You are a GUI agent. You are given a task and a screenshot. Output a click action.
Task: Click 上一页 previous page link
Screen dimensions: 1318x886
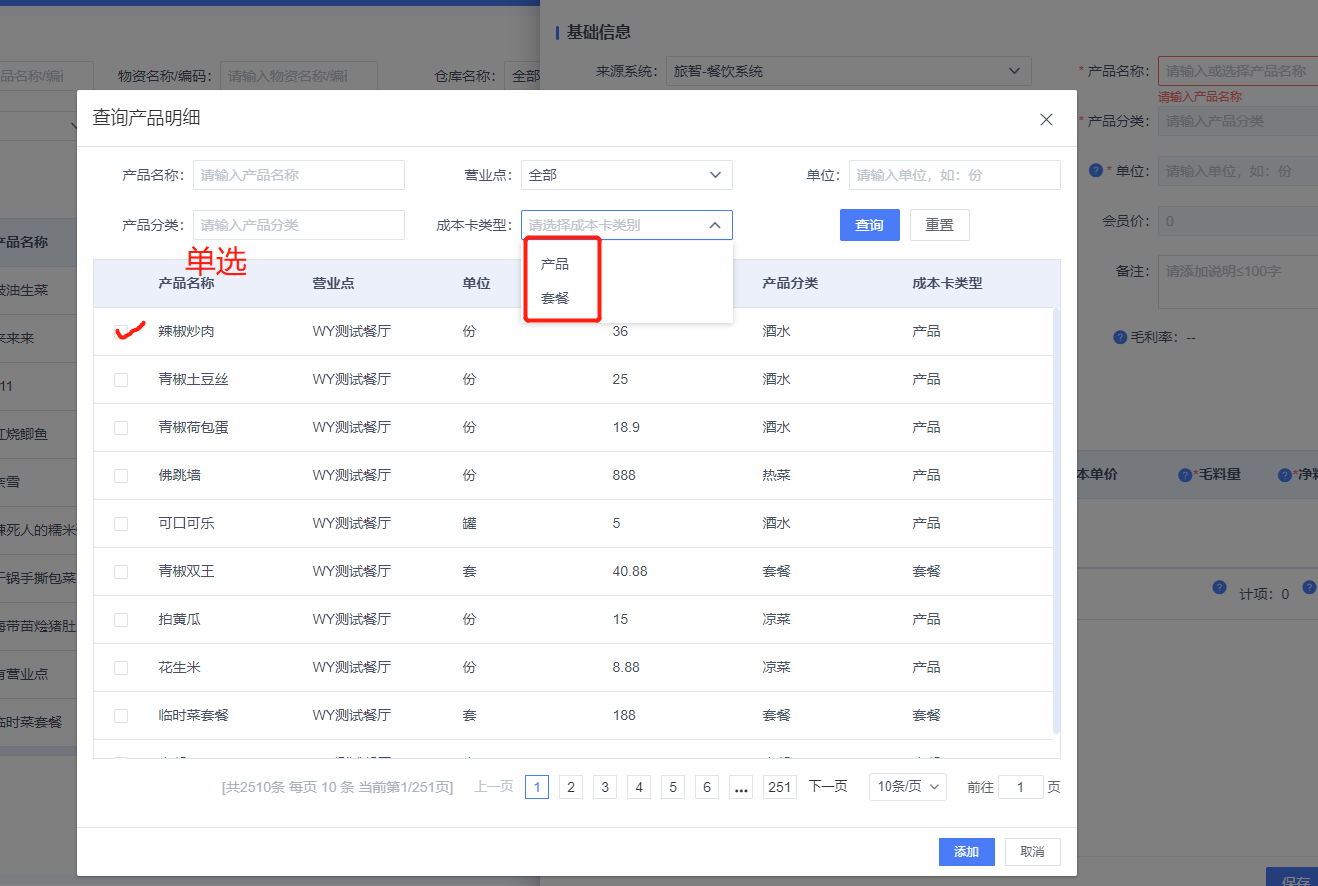point(494,787)
